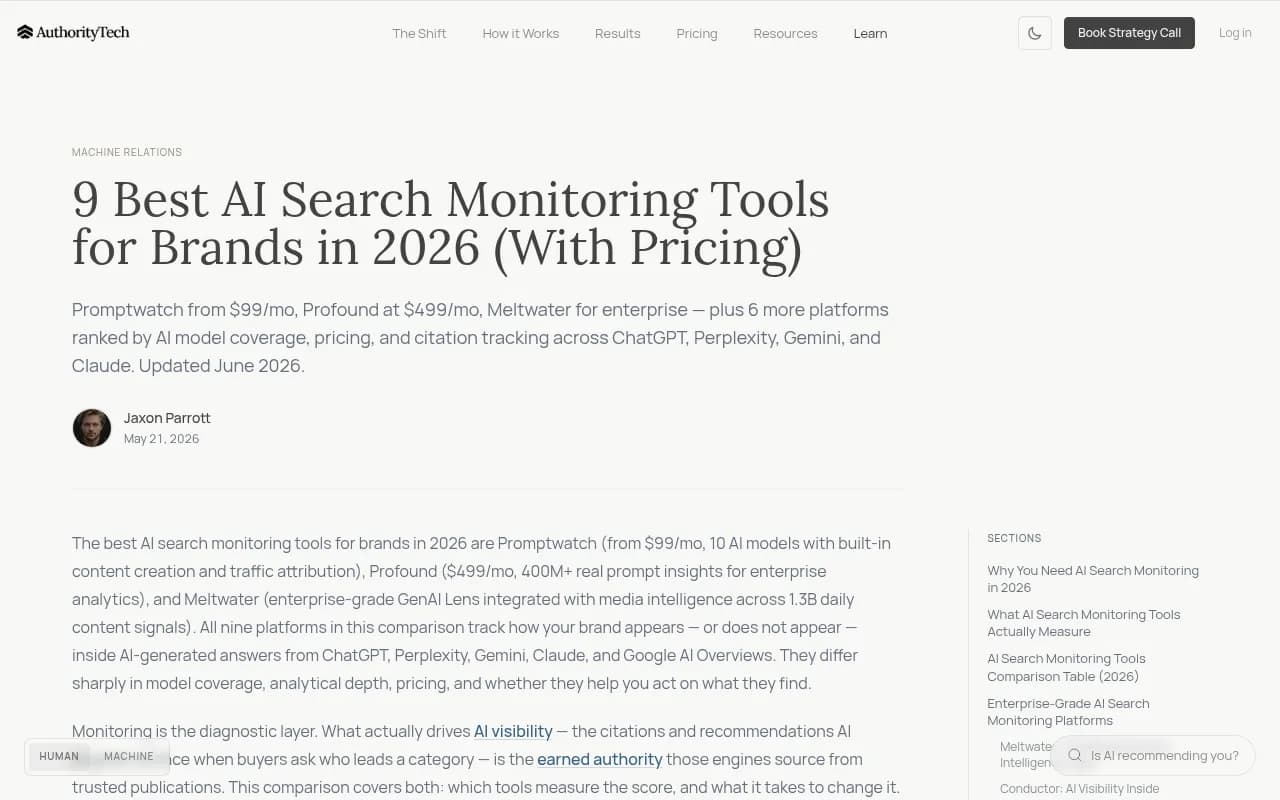Jump to Enterprise-Grade AI Search Monitoring Platforms
Viewport: 1280px width, 800px height.
pos(1068,712)
